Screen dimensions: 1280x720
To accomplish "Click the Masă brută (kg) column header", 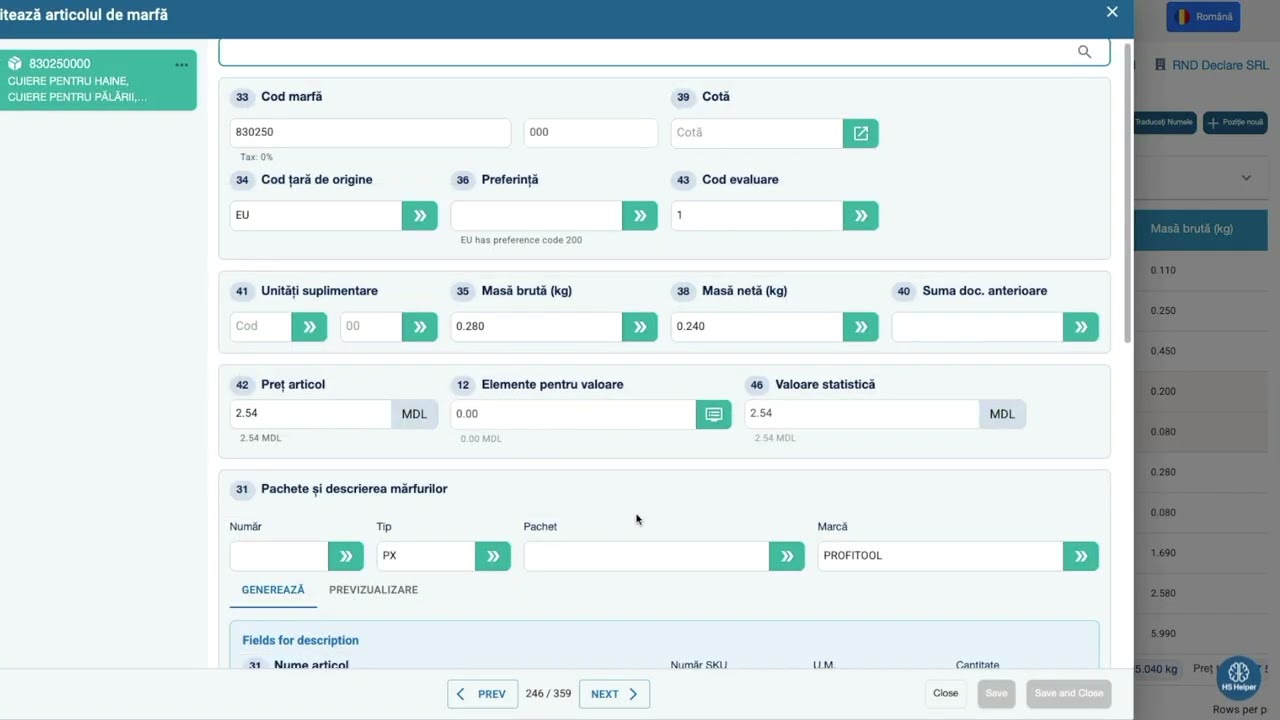I will point(1192,229).
